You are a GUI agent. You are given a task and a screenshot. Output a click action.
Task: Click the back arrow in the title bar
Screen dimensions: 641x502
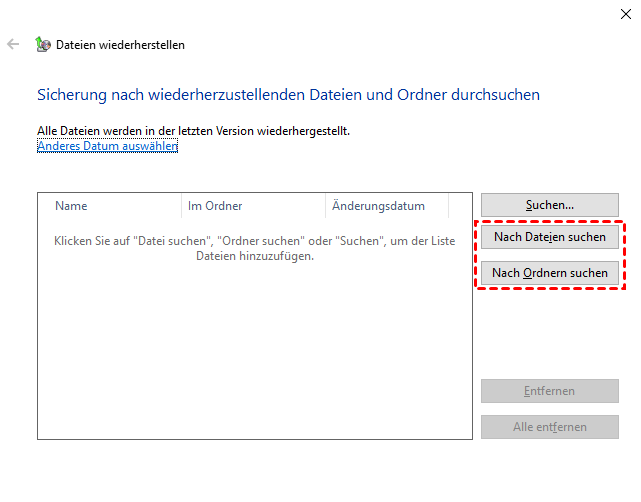point(13,45)
